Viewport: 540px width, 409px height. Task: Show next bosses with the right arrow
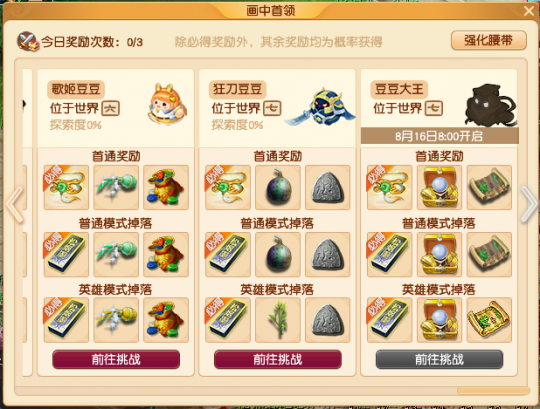529,204
